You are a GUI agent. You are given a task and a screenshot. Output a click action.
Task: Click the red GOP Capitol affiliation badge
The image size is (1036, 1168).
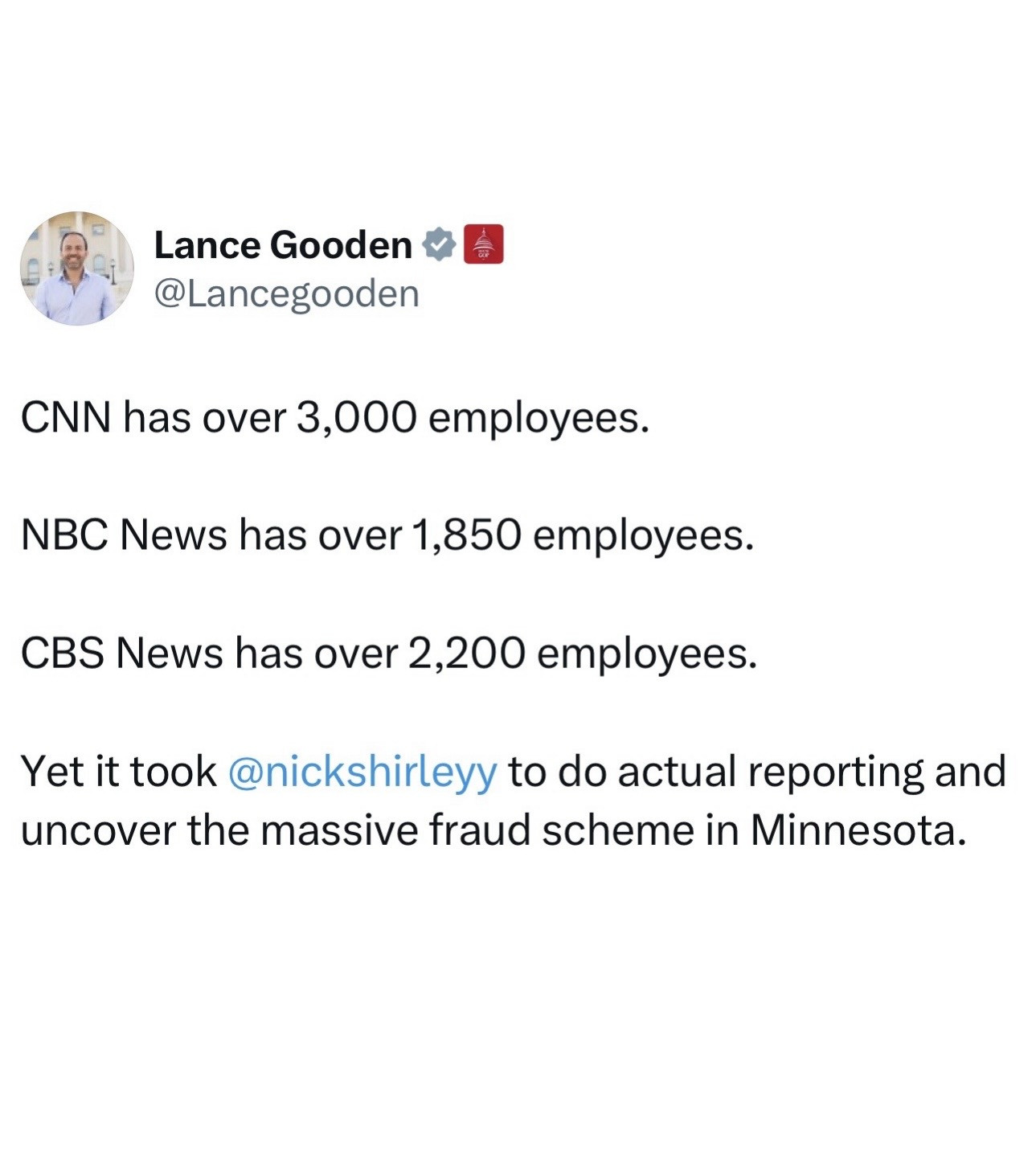pyautogui.click(x=484, y=244)
